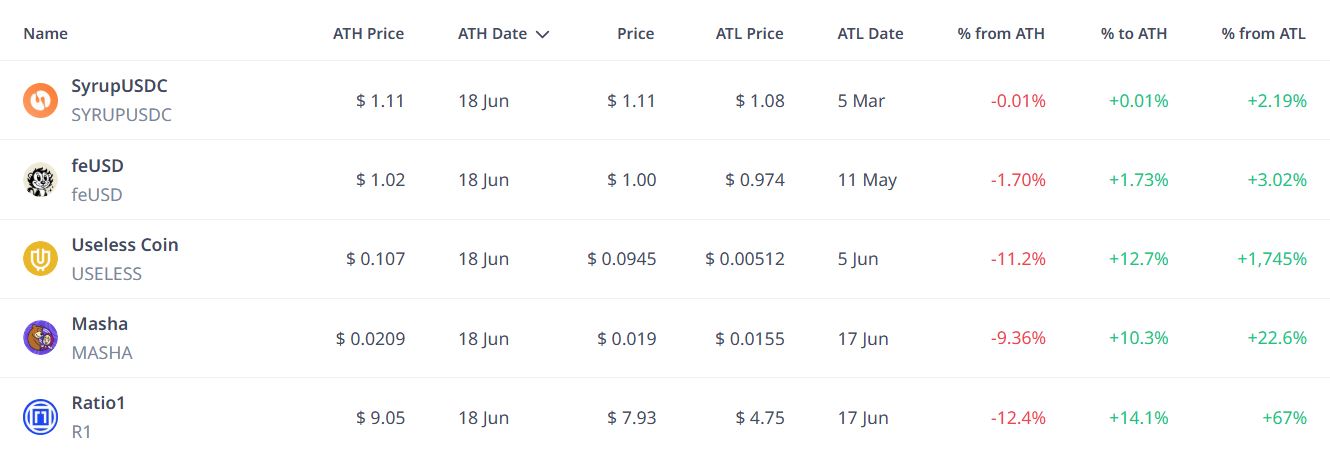Image resolution: width=1330 pixels, height=456 pixels.
Task: Sort by % to ATH header
Action: coord(1134,34)
